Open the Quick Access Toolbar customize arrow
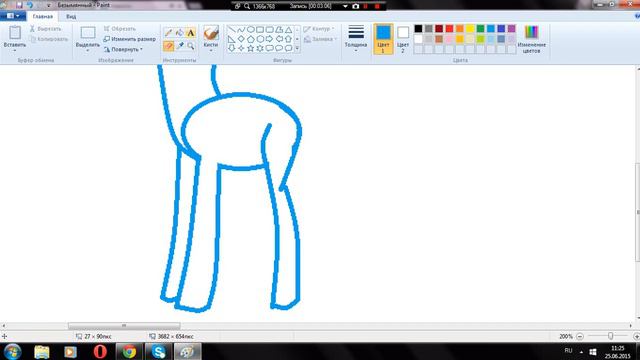 (x=49, y=5)
